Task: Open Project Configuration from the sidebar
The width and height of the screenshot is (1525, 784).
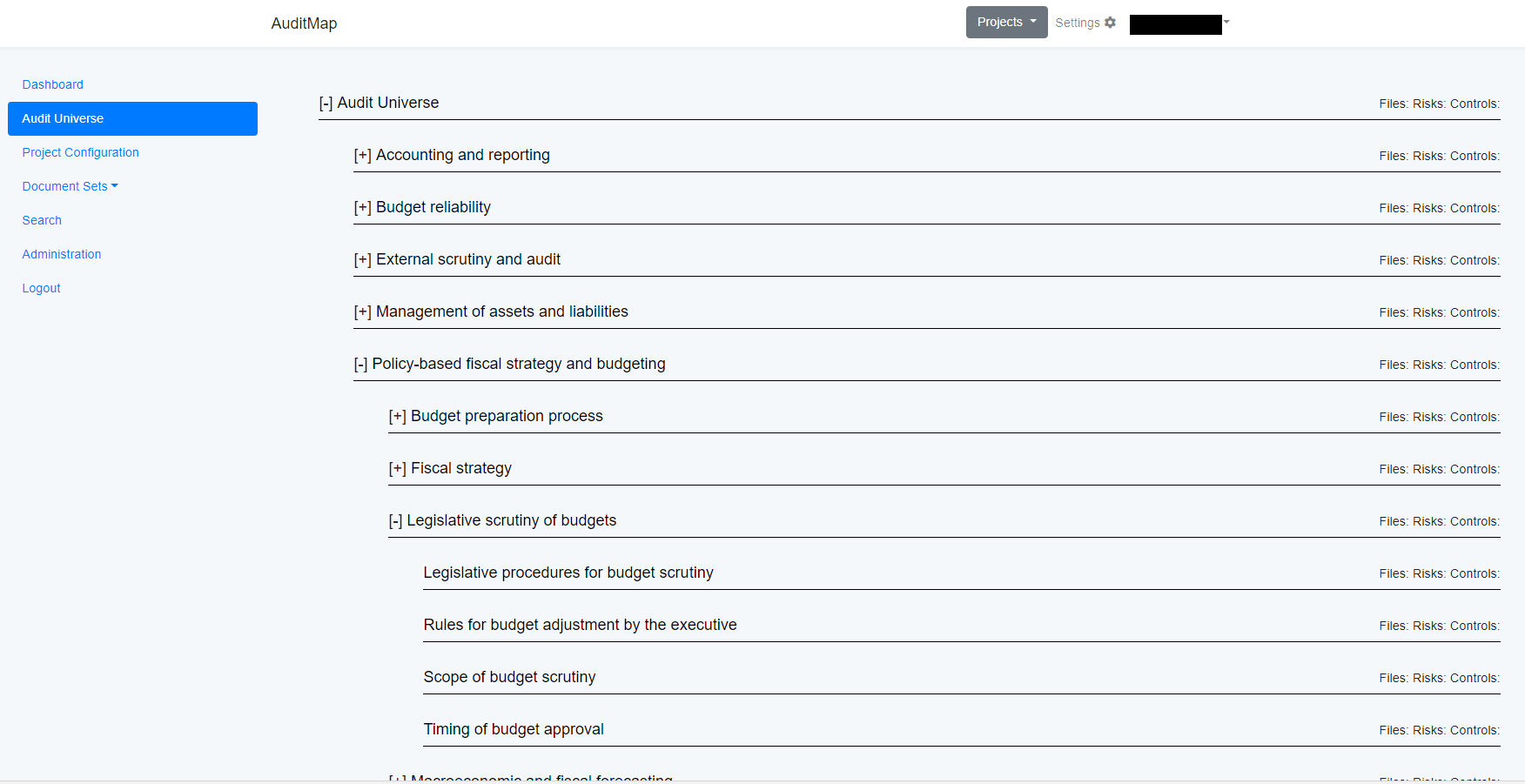Action: tap(81, 152)
